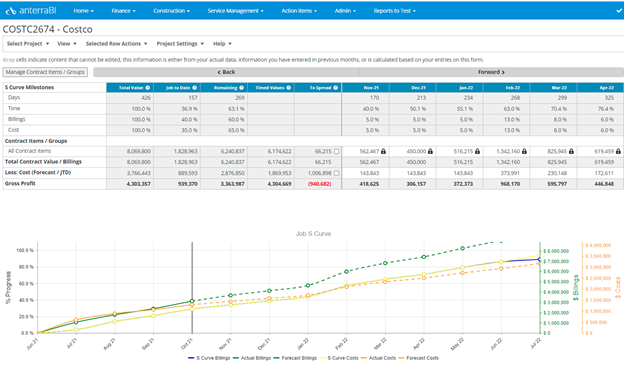Image resolution: width=624 pixels, height=365 pixels.
Task: Click the Total Value help icon
Action: pyautogui.click(x=148, y=88)
